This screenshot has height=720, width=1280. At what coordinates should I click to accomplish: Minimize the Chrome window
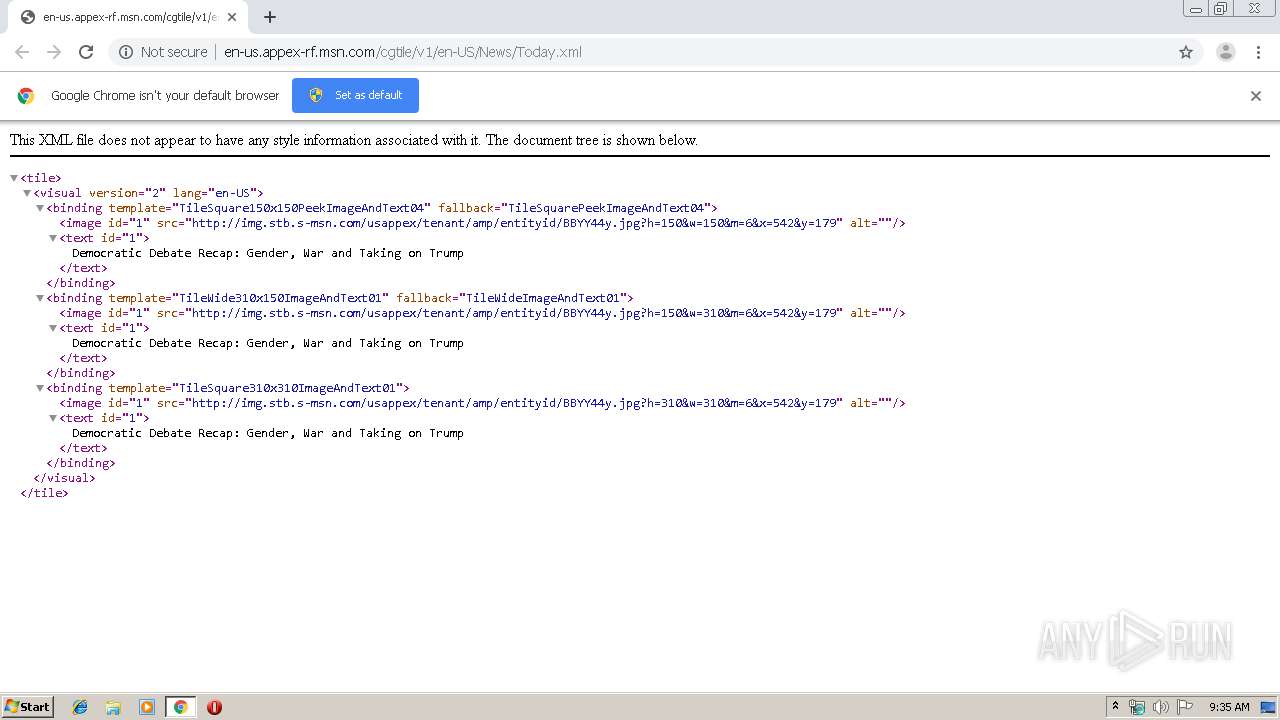click(1196, 9)
